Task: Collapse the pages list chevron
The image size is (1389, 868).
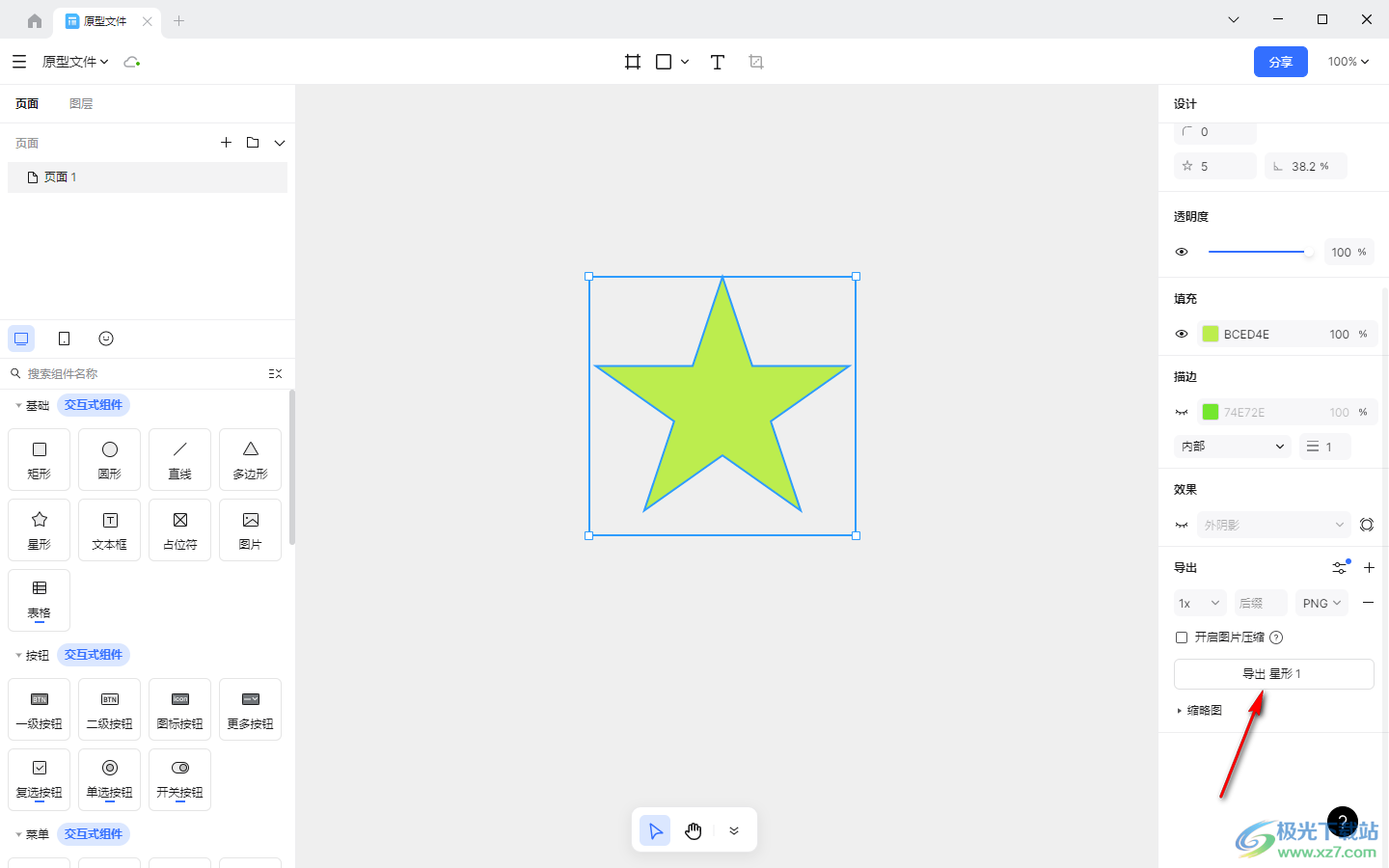Action: tap(280, 143)
